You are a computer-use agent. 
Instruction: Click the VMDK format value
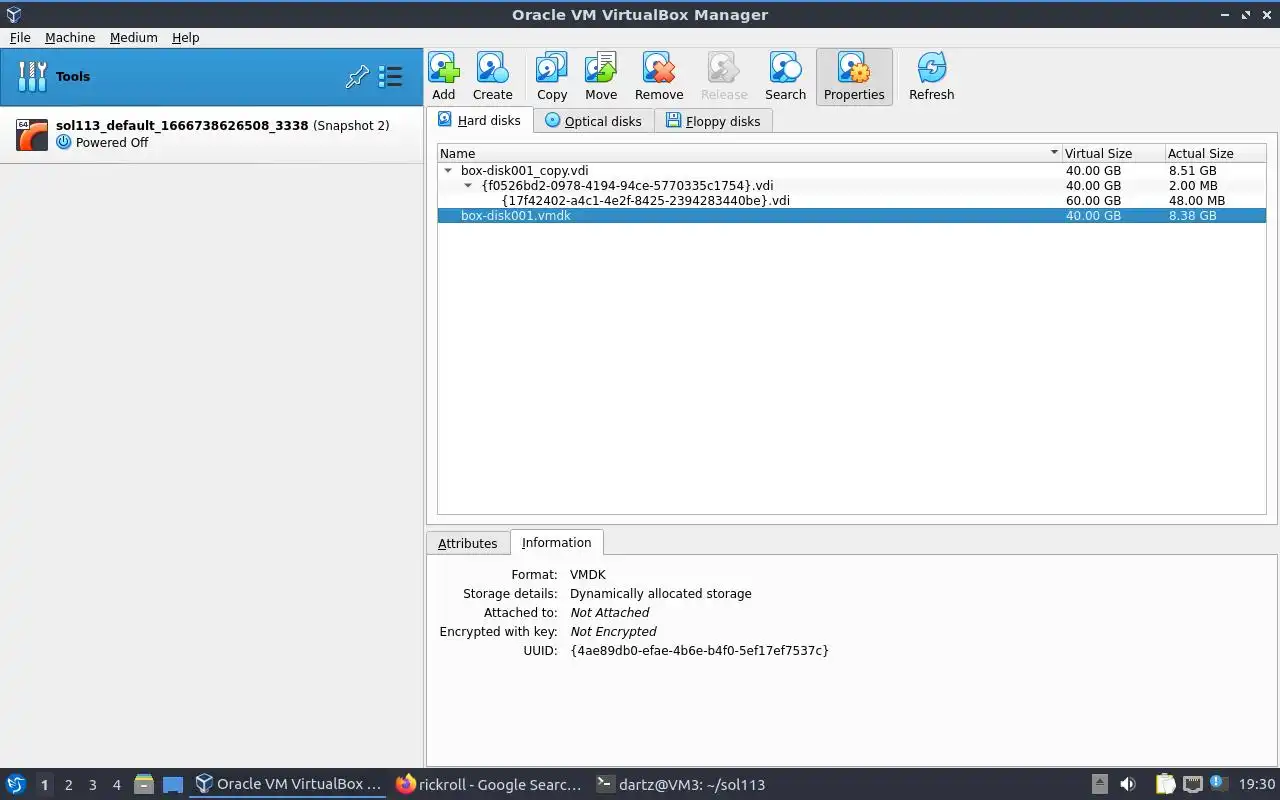point(588,575)
